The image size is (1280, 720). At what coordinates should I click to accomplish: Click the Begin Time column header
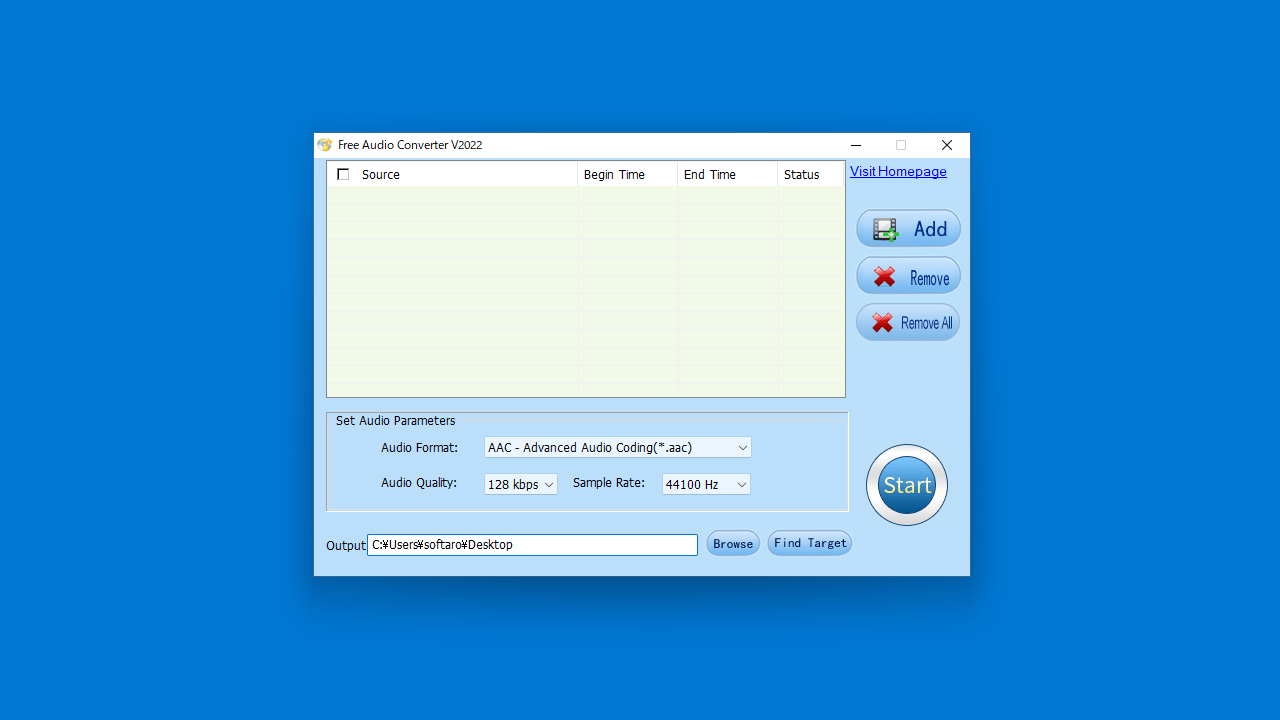tap(628, 174)
